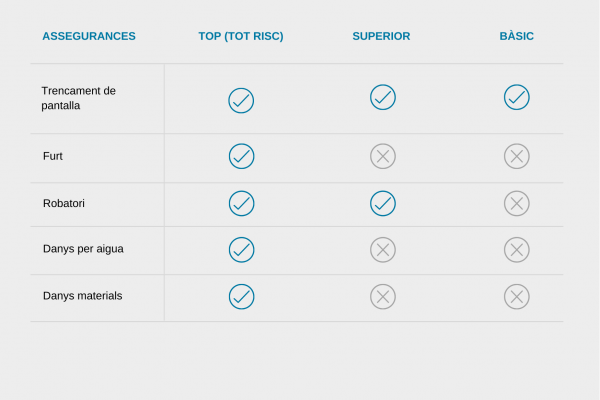Select the SUPERIOR plan header
The image size is (600, 400).
point(381,36)
